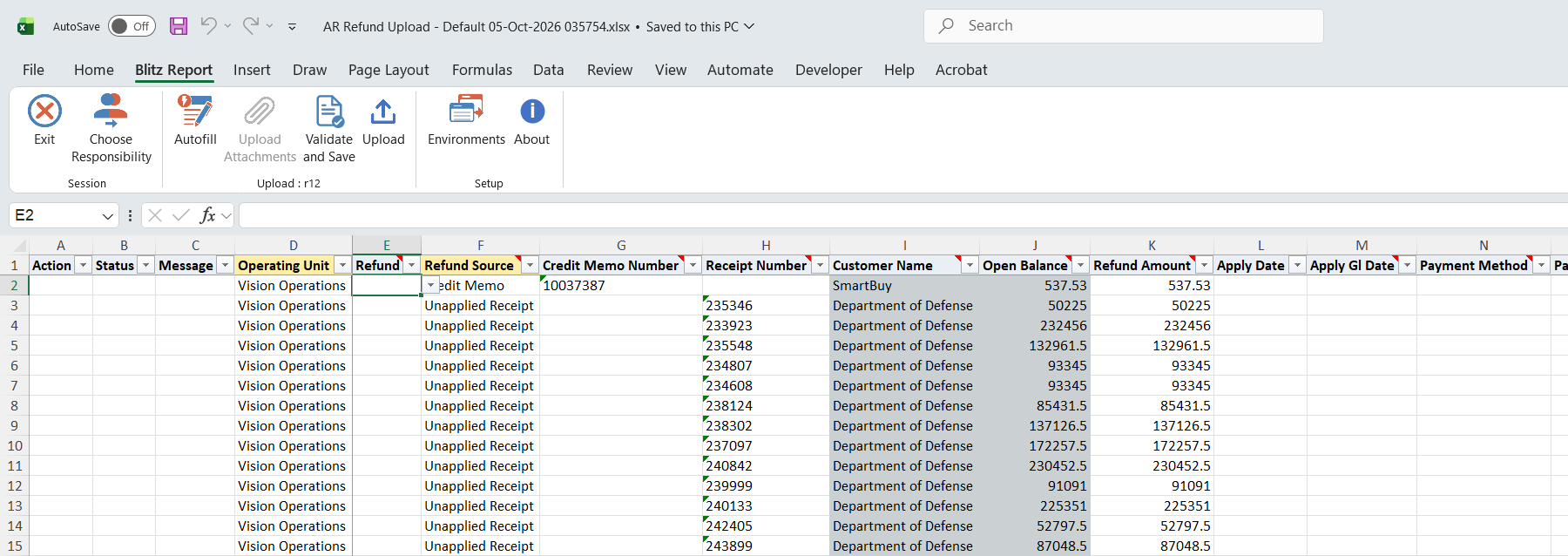Select row 5 header
Screen dimensions: 1568x556
point(14,346)
